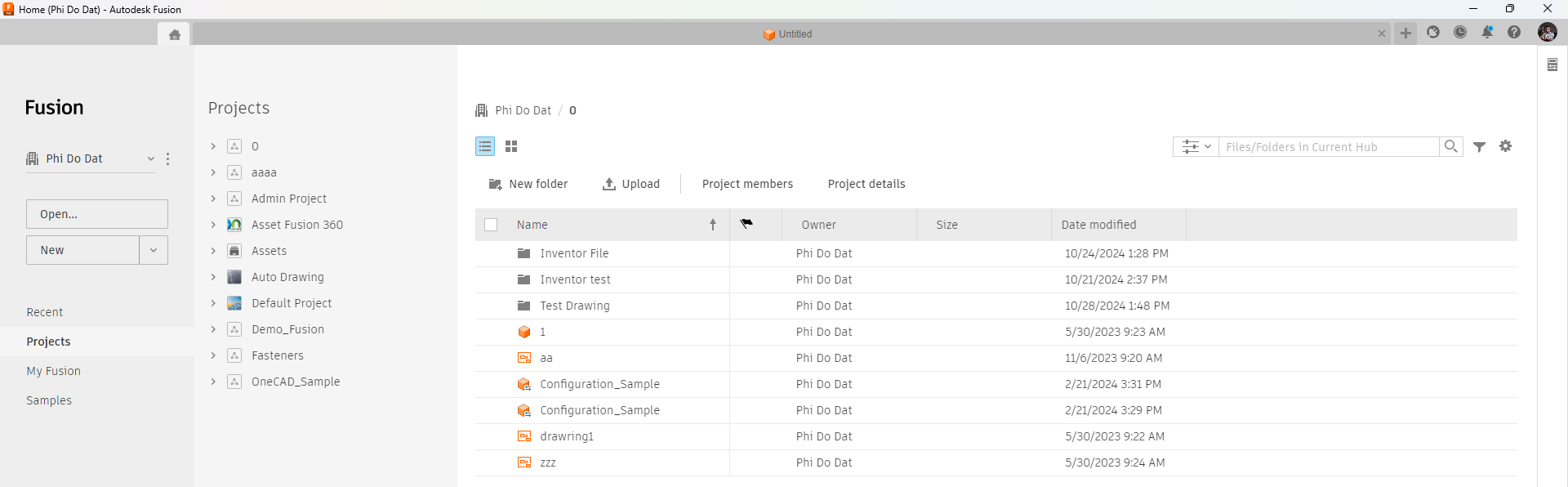
Task: Open the Test Drawing folder name
Action: (575, 306)
